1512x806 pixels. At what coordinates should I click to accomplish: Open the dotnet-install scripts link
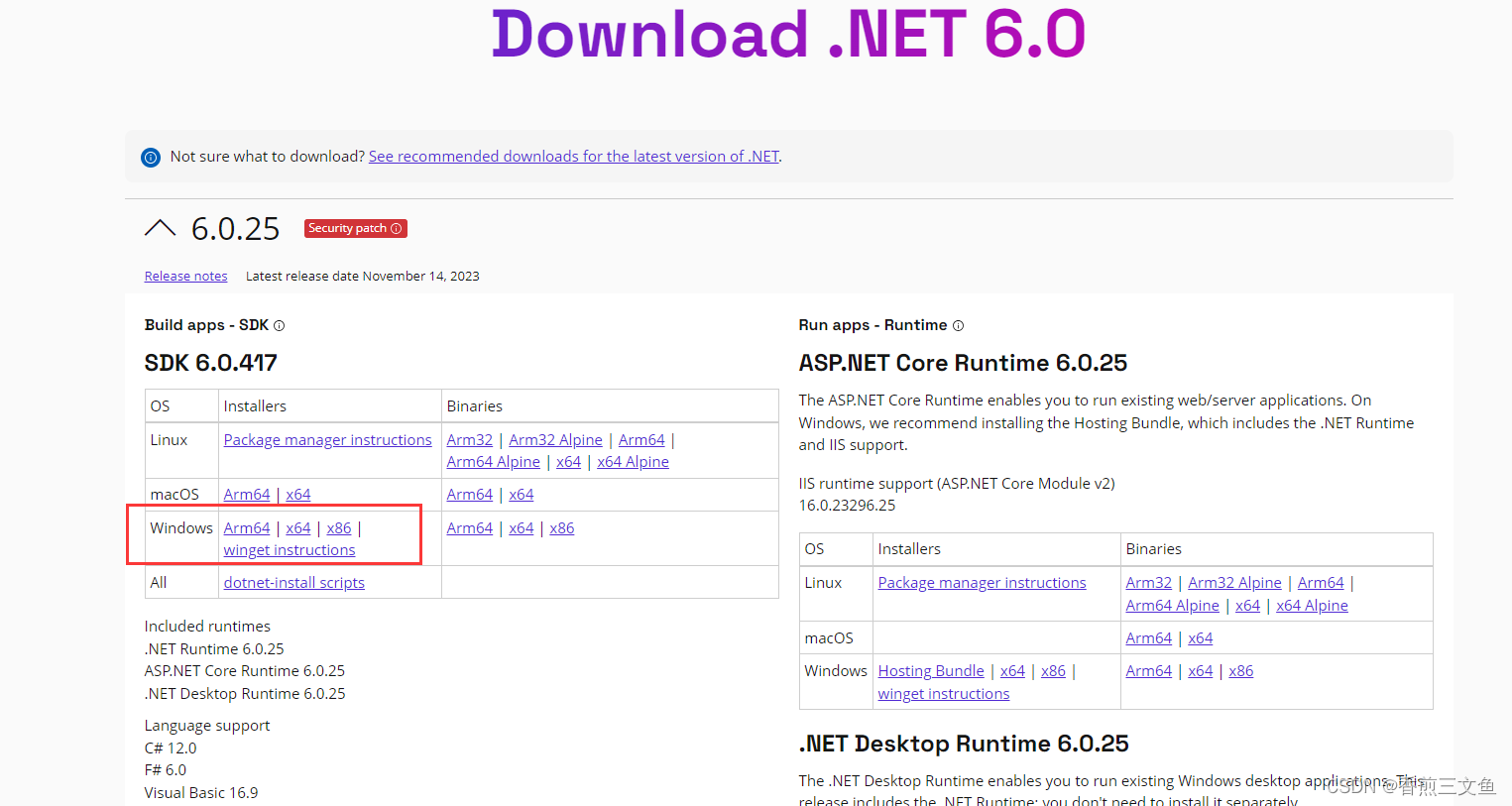294,583
